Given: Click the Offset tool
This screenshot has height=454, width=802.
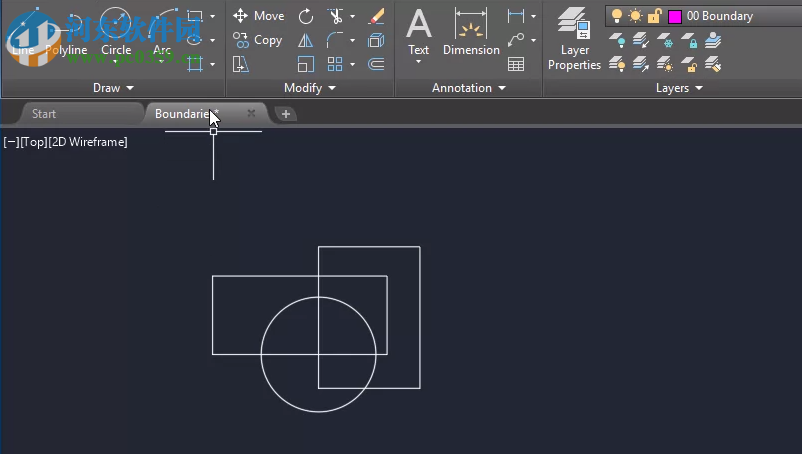Looking at the screenshot, I should (x=376, y=64).
